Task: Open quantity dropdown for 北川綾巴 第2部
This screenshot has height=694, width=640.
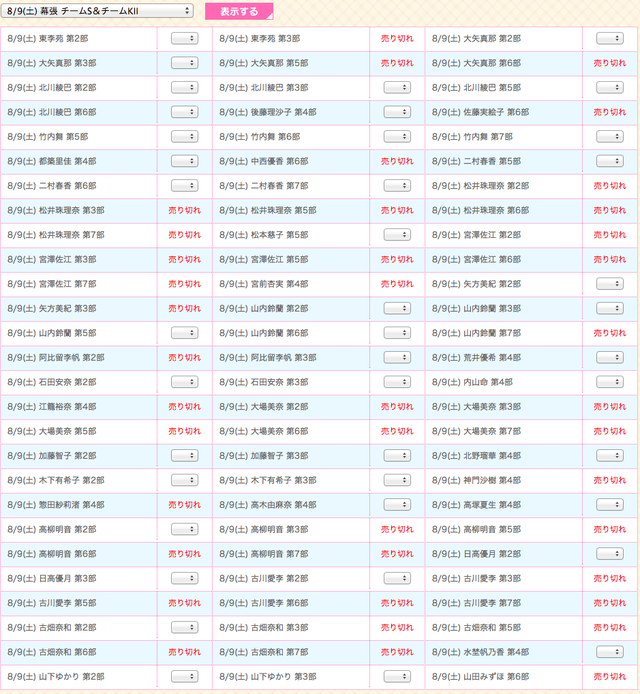Action: (185, 88)
